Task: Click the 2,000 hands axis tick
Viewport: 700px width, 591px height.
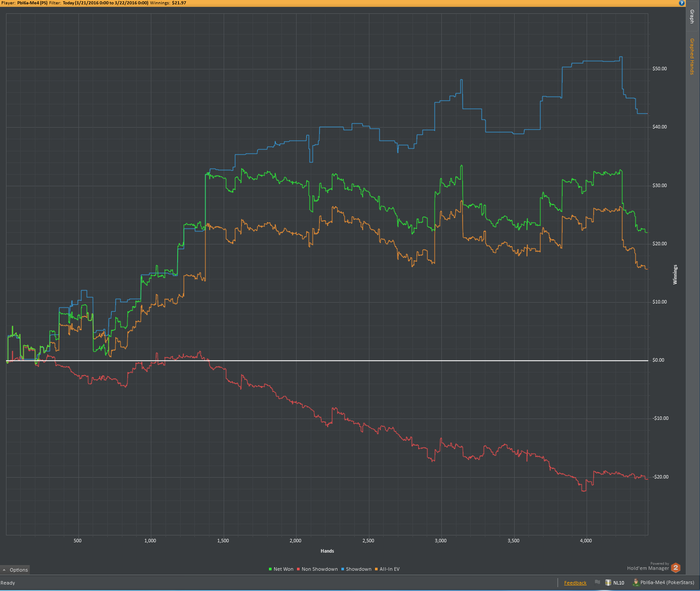Action: click(x=296, y=541)
